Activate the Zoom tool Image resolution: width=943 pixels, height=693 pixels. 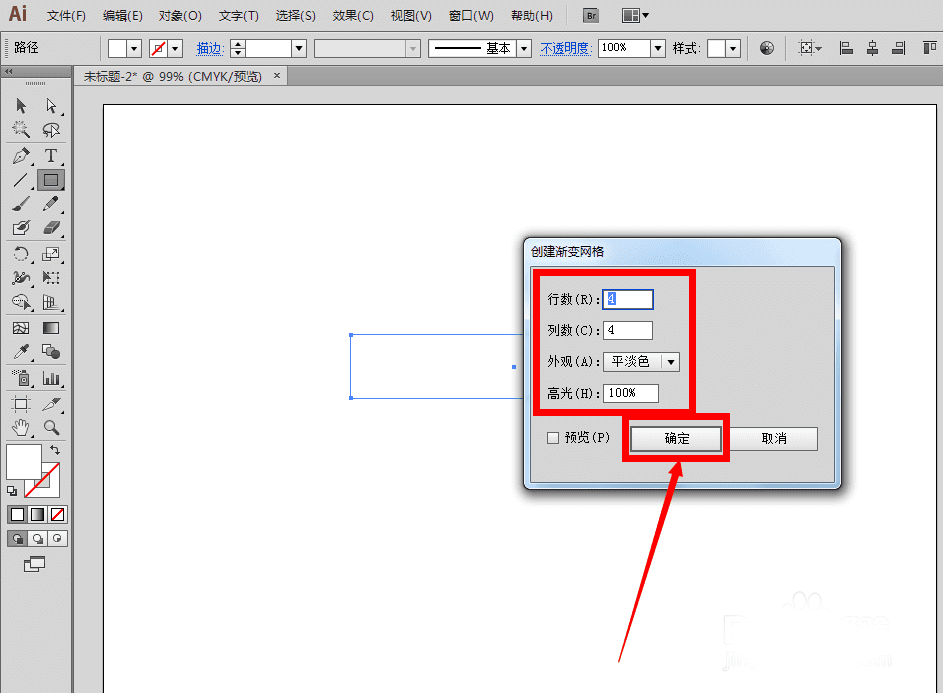[x=51, y=428]
